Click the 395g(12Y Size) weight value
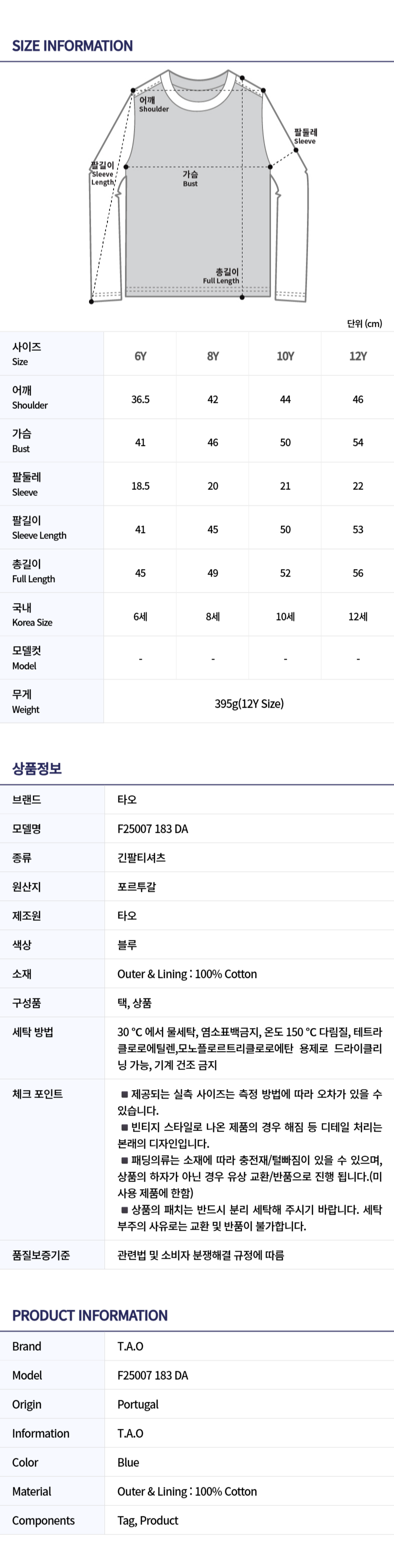The height and width of the screenshot is (1568, 394). 248,704
